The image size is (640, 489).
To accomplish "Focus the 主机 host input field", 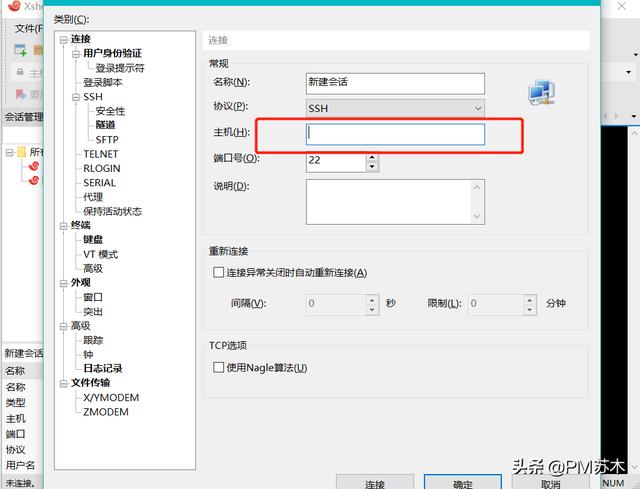I will [x=395, y=134].
